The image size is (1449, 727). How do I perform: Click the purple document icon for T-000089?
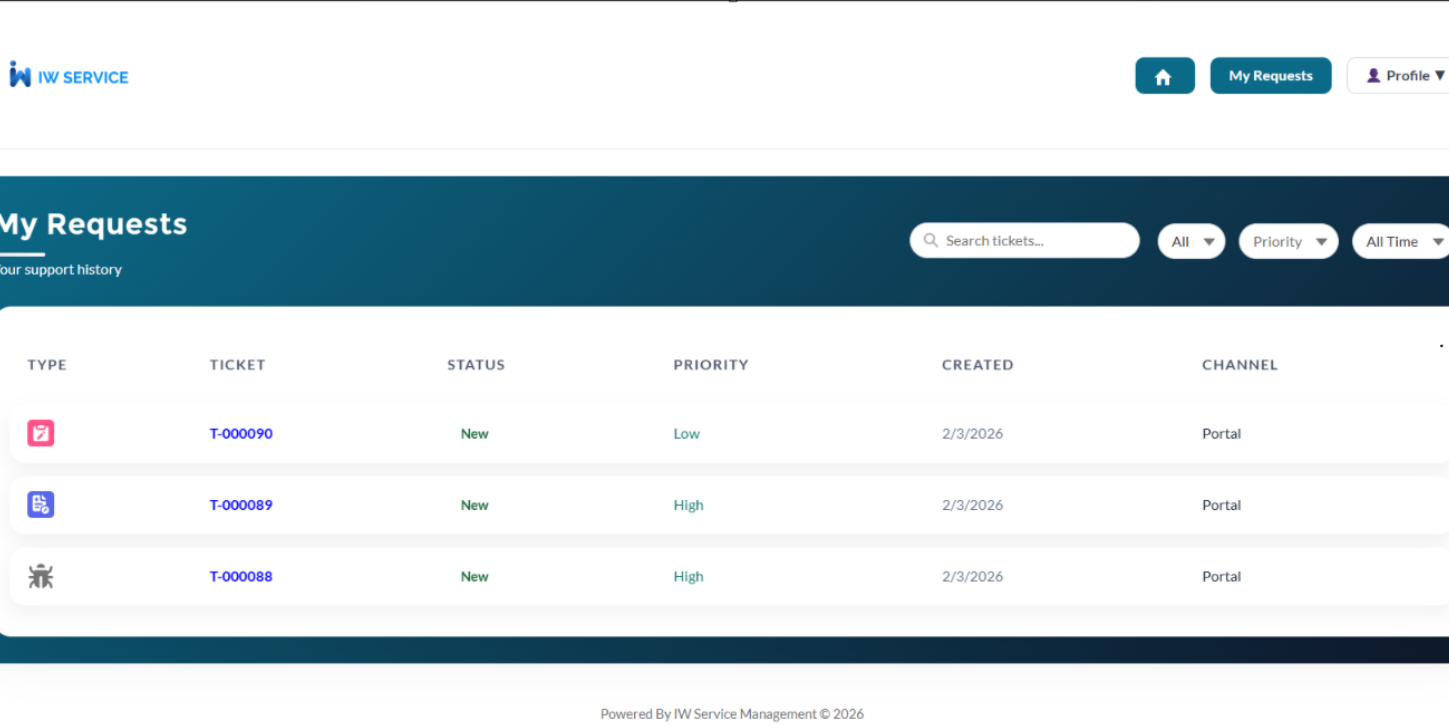[41, 504]
